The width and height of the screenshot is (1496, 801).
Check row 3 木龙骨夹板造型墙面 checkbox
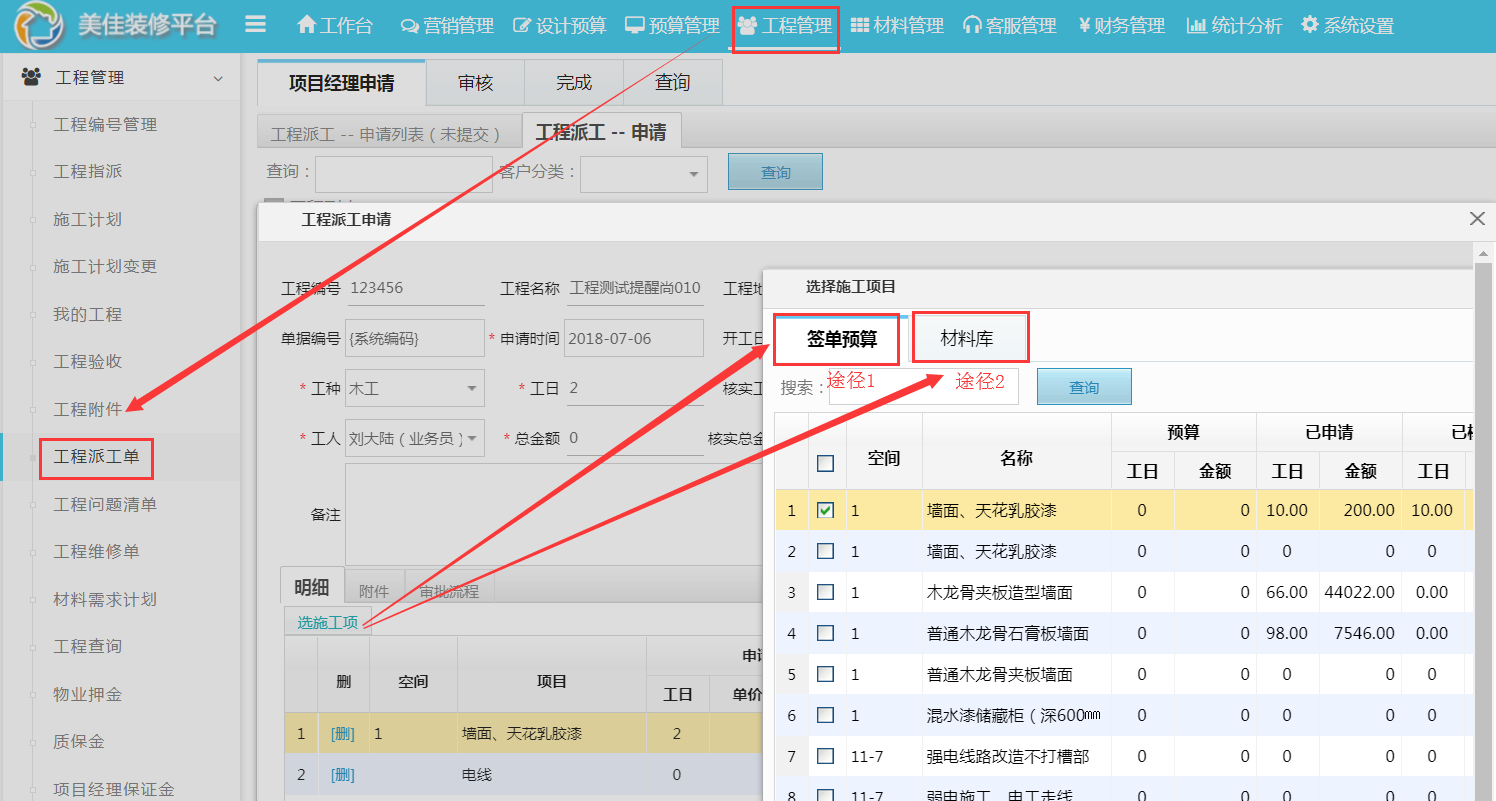(x=825, y=592)
